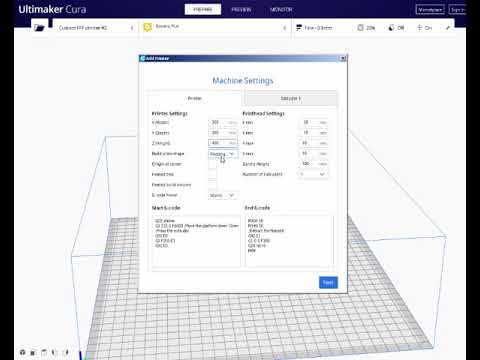Select the right side view icon
Image resolution: width=480 pixels, height=360 pixels.
(x=67, y=352)
